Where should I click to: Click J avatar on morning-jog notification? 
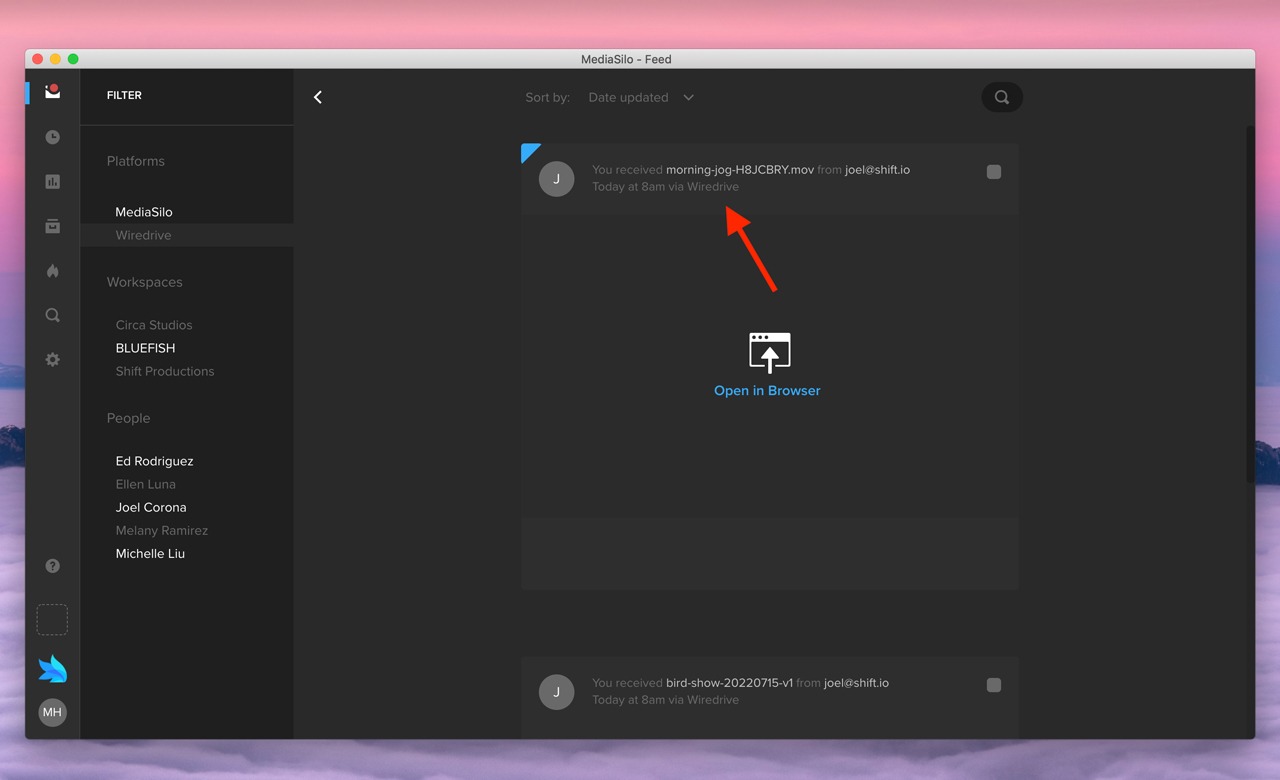(557, 179)
